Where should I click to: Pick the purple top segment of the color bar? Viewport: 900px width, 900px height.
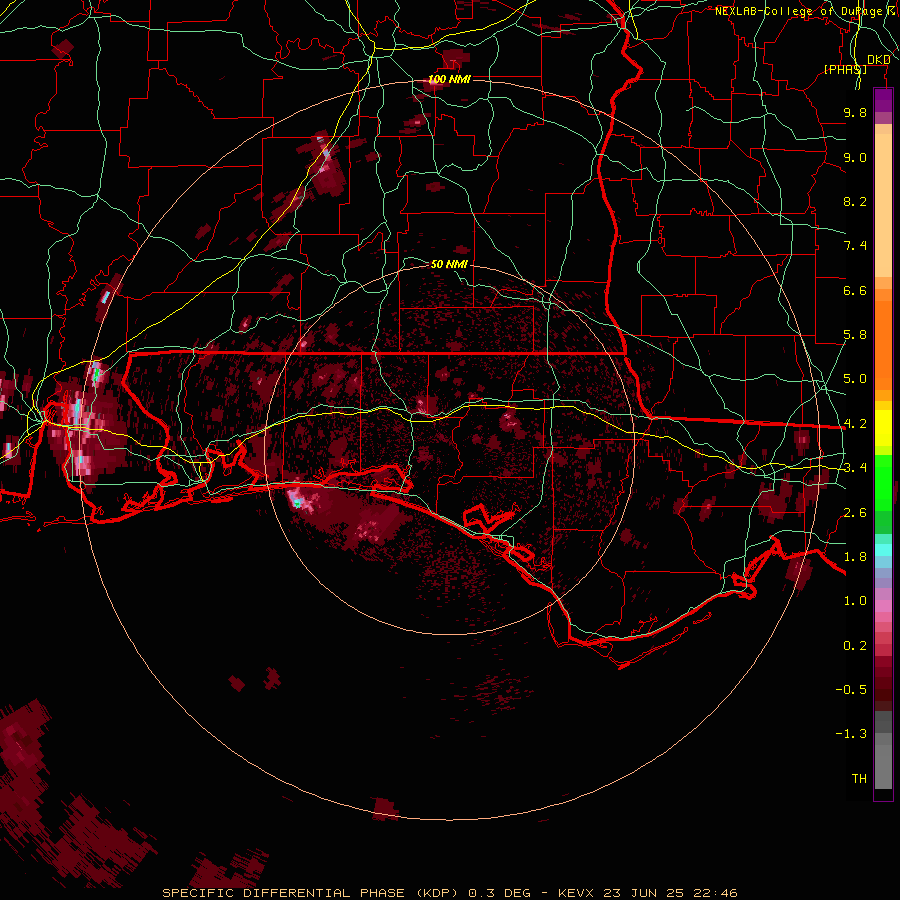click(883, 100)
